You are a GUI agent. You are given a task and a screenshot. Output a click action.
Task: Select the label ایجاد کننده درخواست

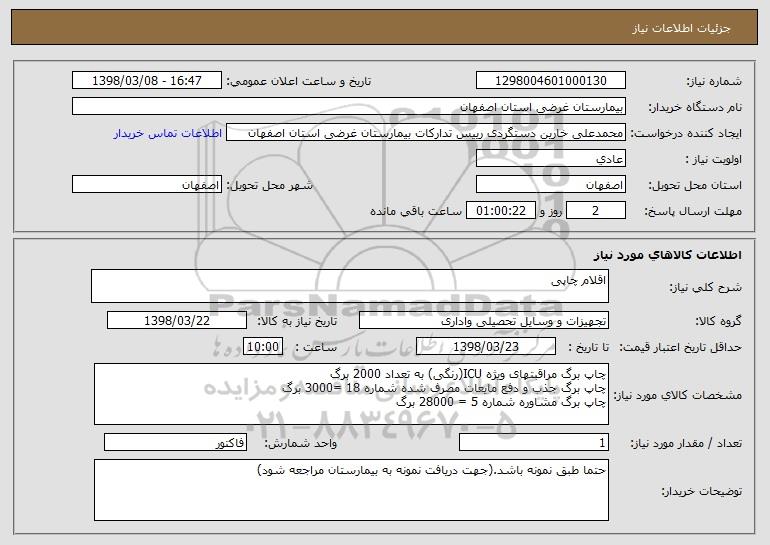(x=686, y=133)
